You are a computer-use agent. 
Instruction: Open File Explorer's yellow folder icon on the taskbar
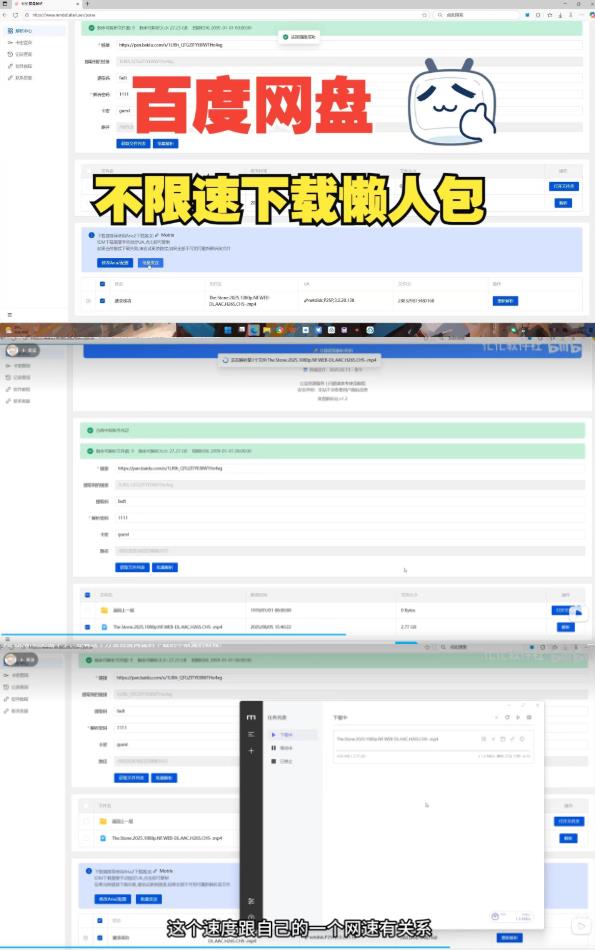[267, 330]
